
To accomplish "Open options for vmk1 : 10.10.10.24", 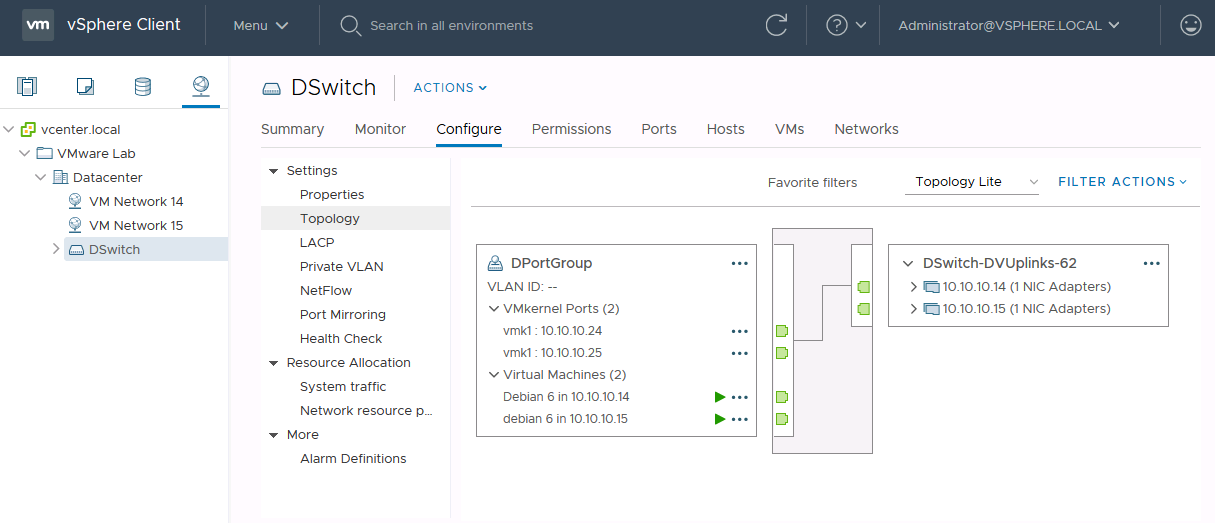I will [740, 331].
